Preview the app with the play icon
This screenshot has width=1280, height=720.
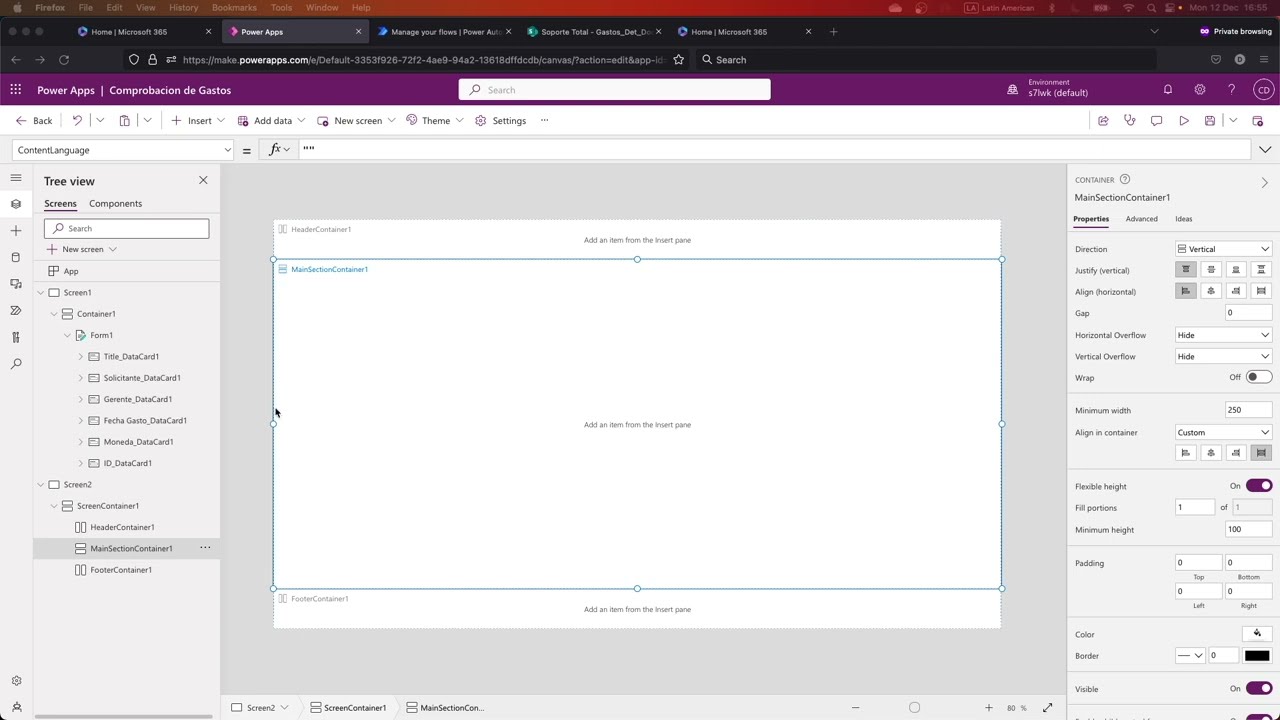[x=1184, y=121]
